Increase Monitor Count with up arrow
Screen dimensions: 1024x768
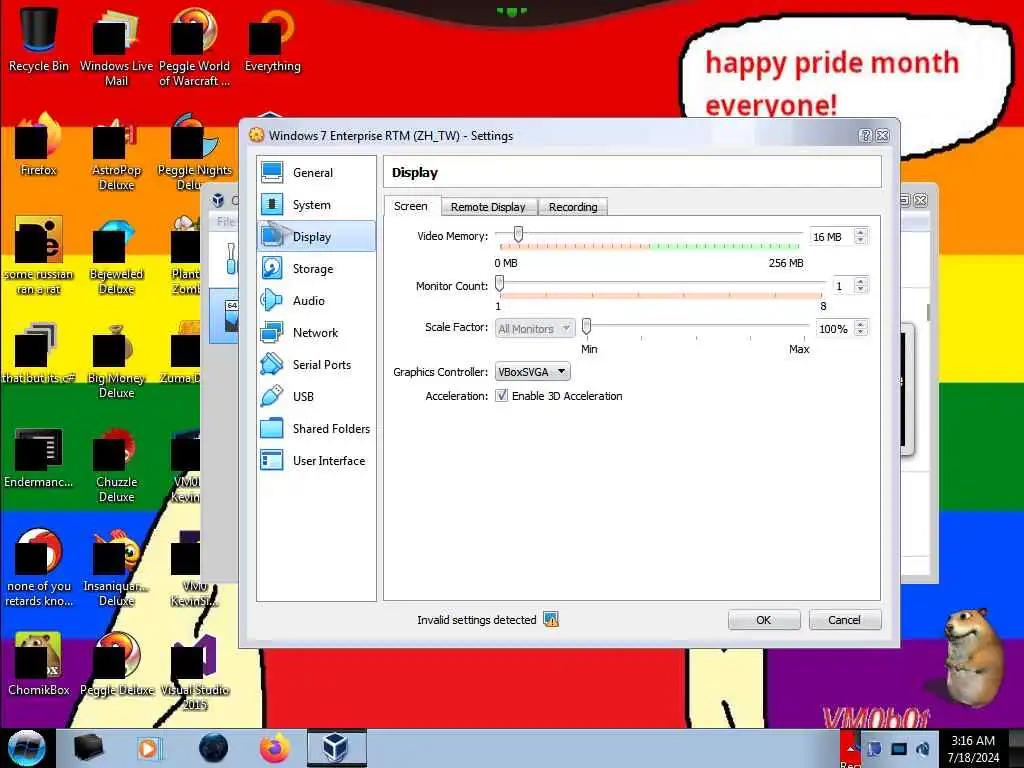click(x=861, y=281)
